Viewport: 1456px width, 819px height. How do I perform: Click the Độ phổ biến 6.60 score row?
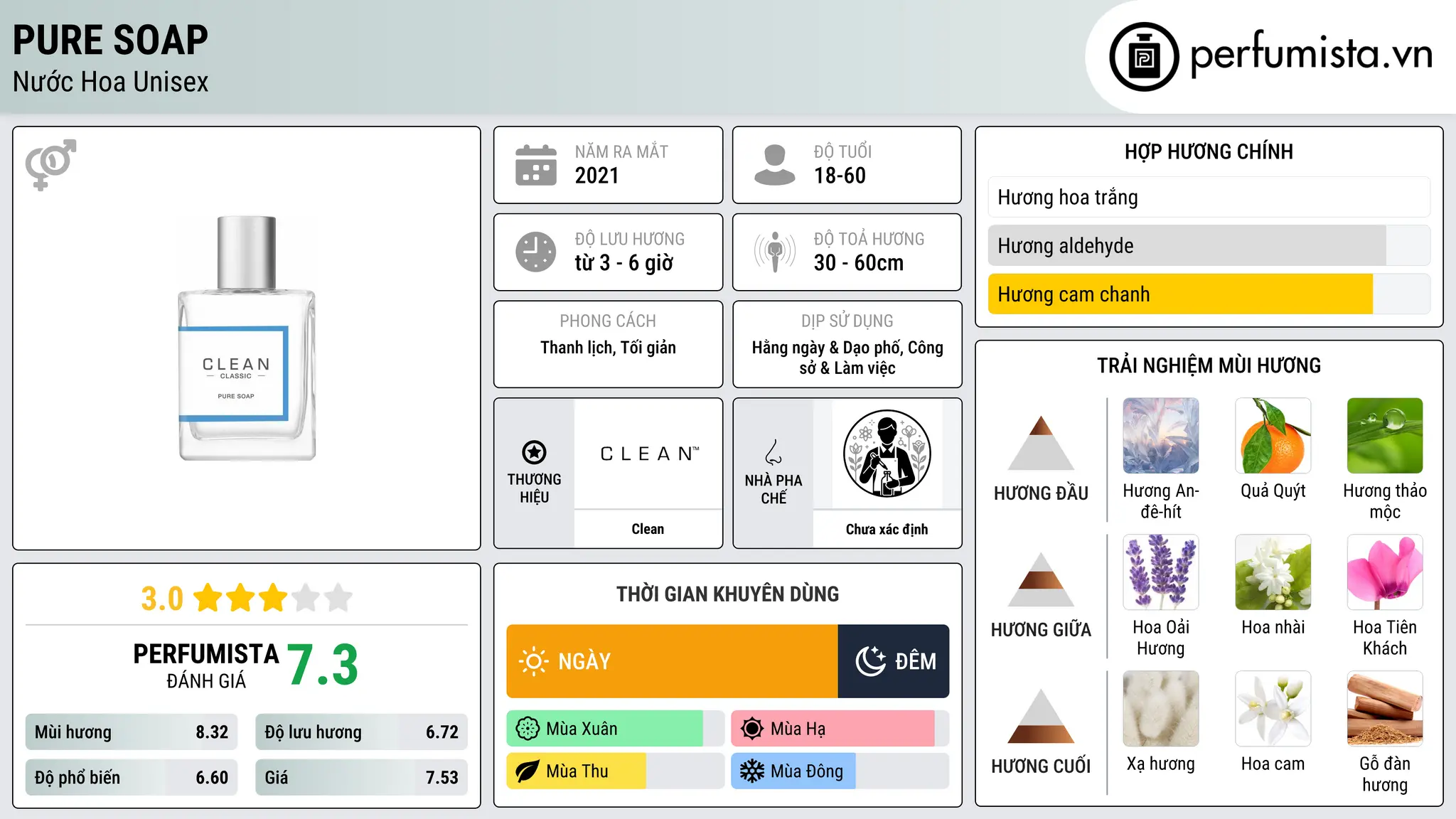132,778
